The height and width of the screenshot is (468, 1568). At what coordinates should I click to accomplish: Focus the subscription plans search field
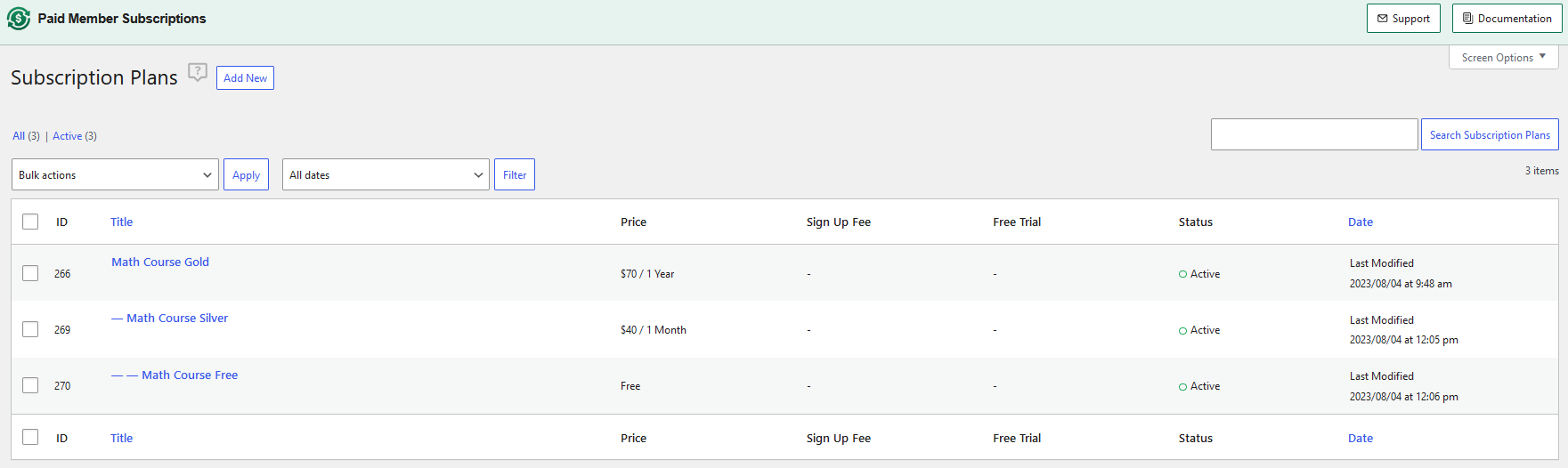(x=1314, y=134)
